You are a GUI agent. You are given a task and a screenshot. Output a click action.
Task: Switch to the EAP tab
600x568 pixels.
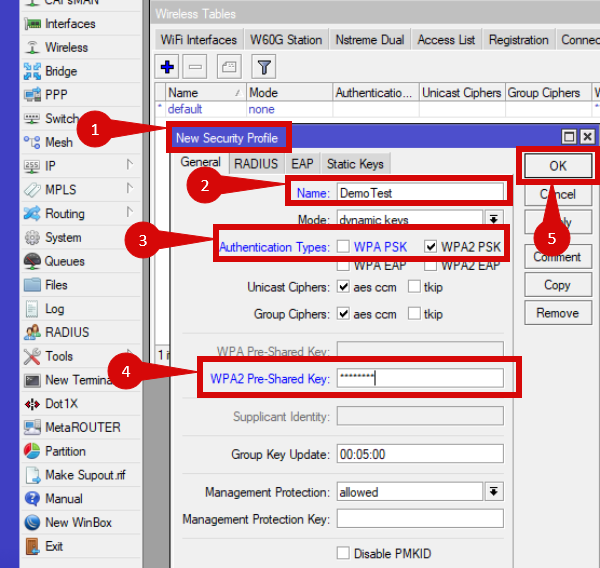pos(302,164)
